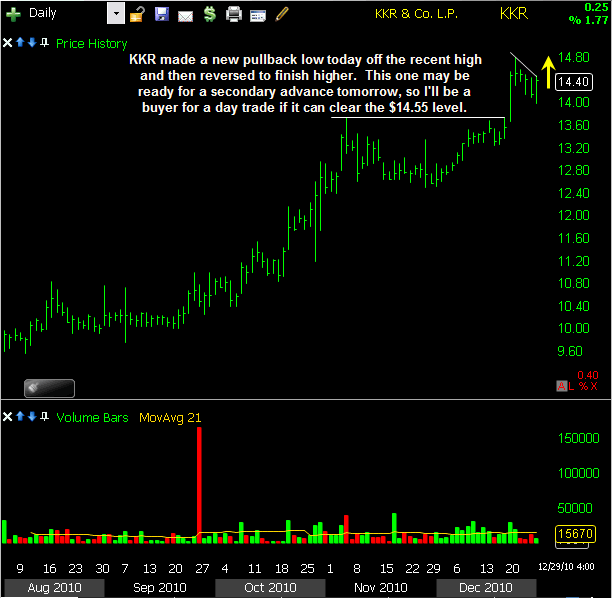This screenshot has width=612, height=598.
Task: Click the 14.40 current price box
Action: pos(573,82)
